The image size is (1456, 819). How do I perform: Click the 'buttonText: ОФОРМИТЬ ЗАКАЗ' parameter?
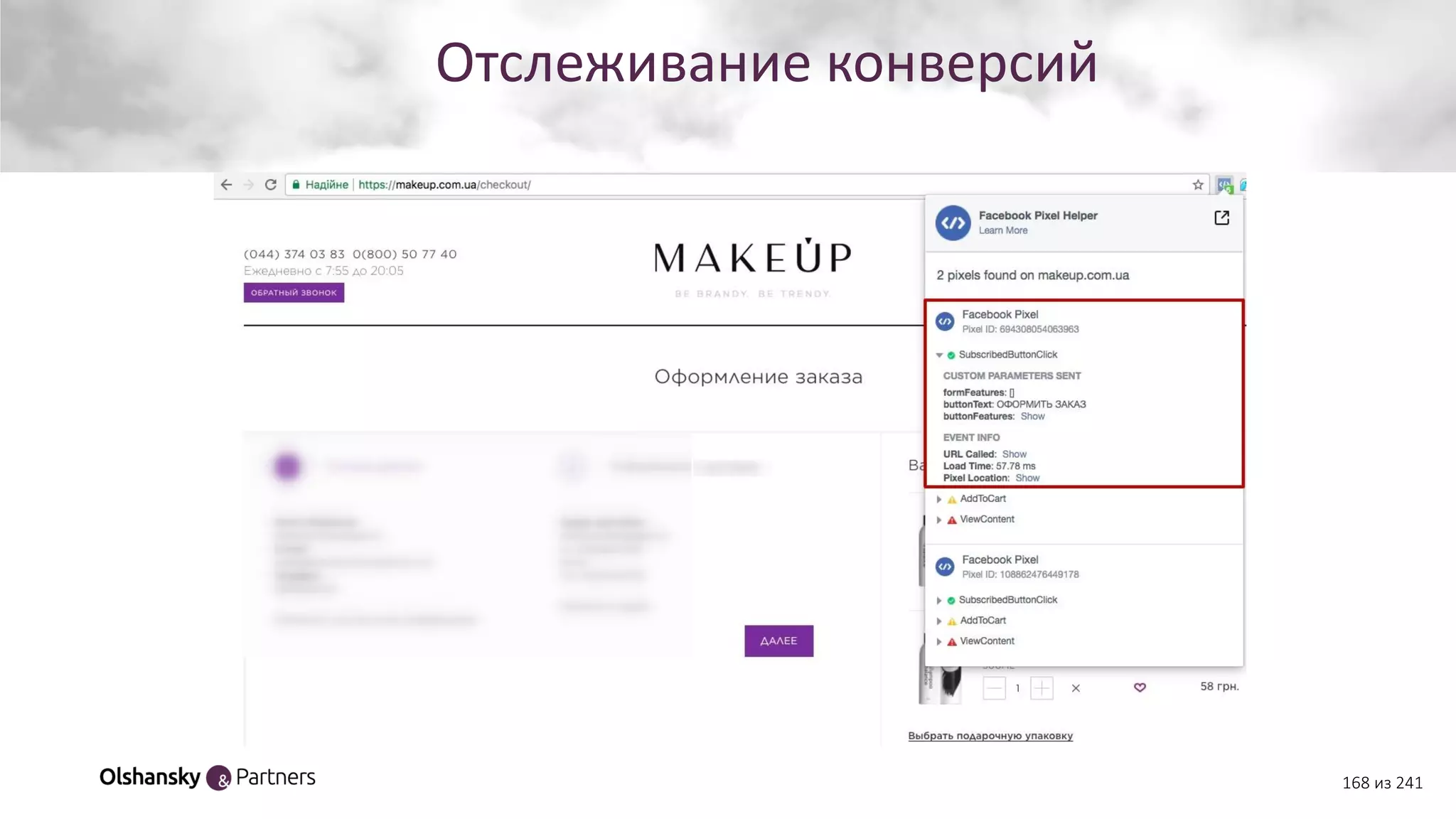tap(1015, 405)
